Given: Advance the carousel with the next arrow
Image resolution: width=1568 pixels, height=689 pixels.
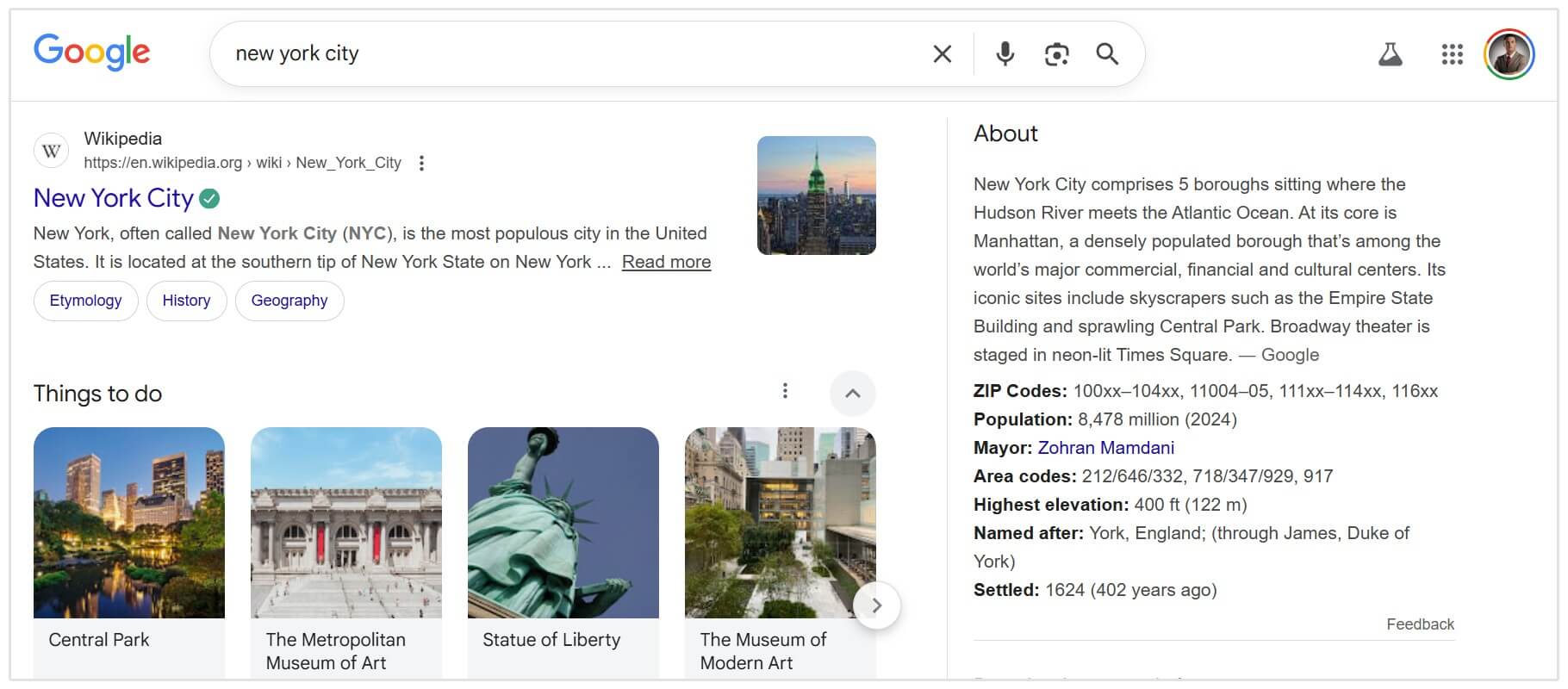Looking at the screenshot, I should pyautogui.click(x=876, y=605).
